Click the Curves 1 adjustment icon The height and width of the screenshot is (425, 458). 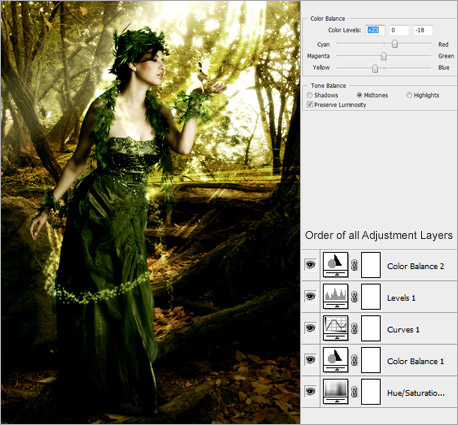(336, 328)
